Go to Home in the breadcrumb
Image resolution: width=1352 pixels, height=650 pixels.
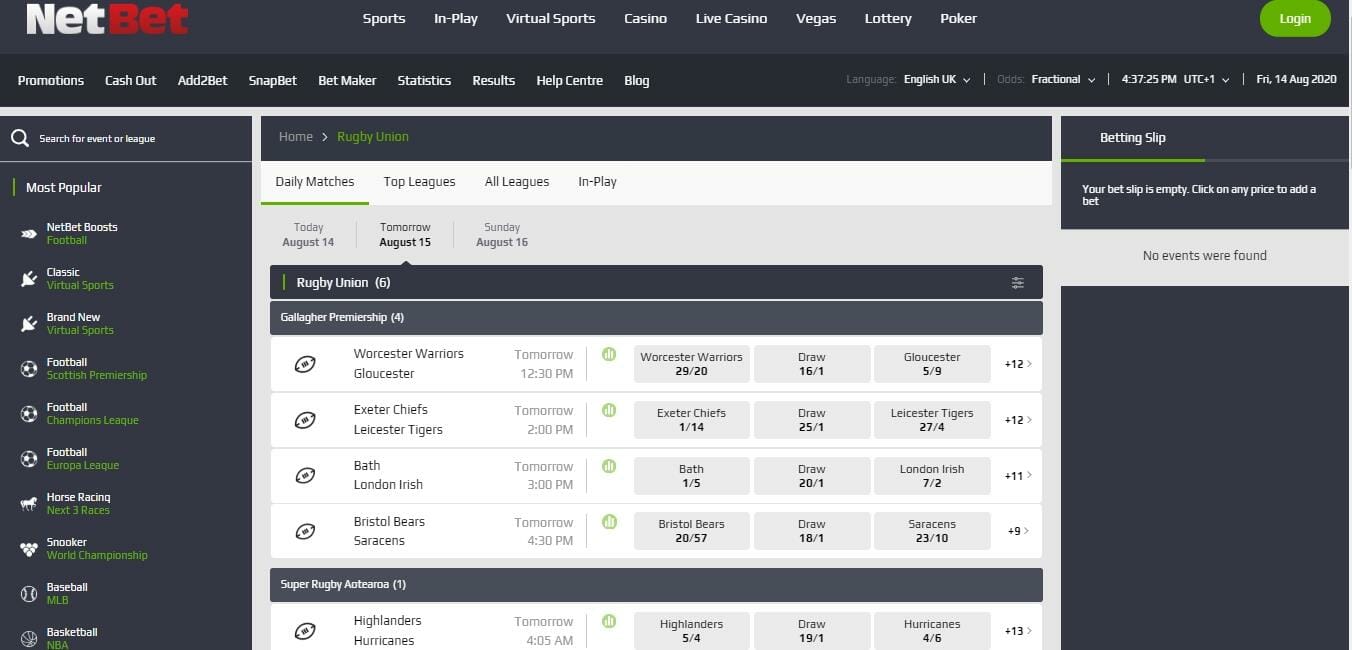(x=296, y=137)
